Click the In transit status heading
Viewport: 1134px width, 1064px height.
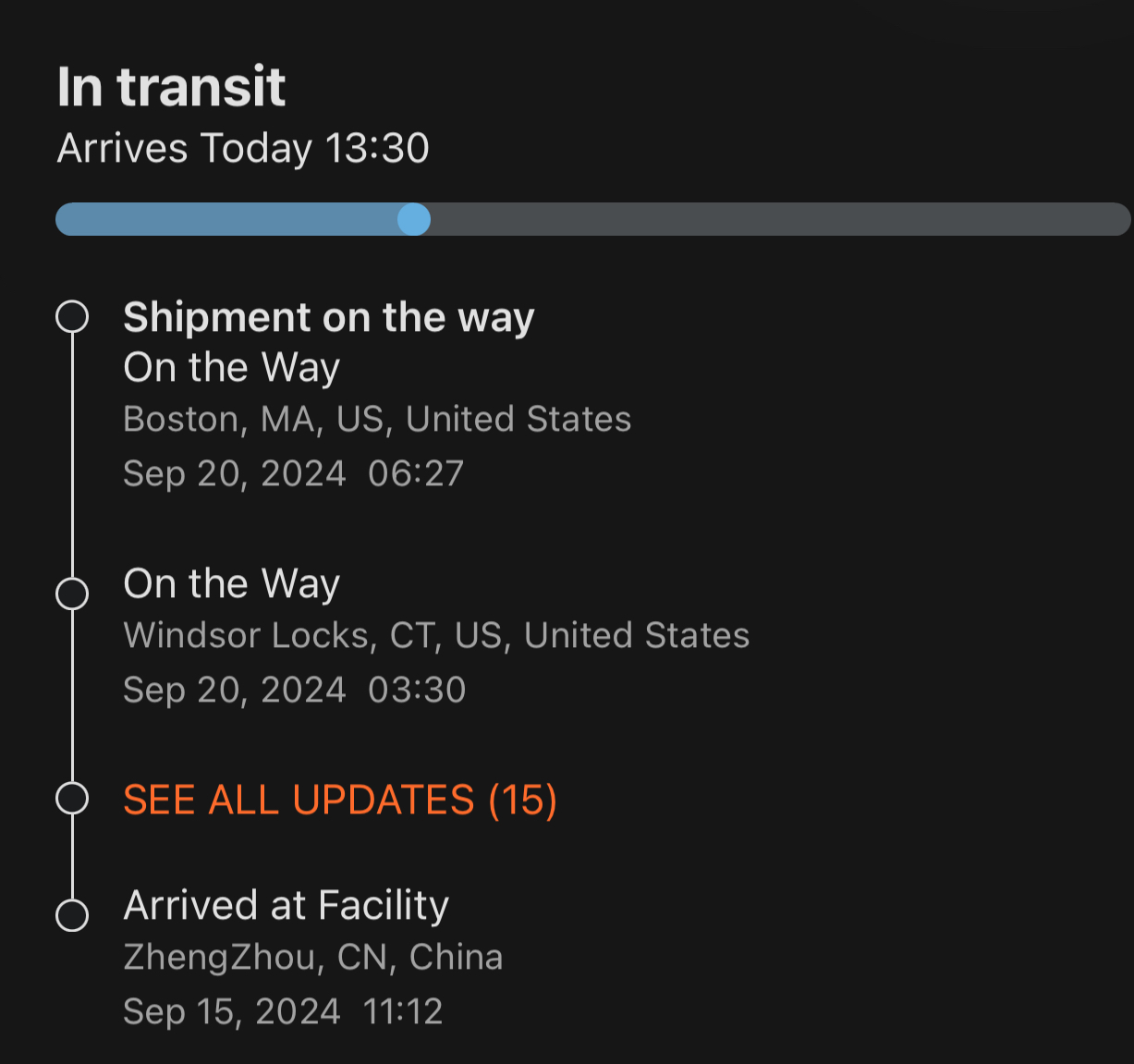[171, 87]
